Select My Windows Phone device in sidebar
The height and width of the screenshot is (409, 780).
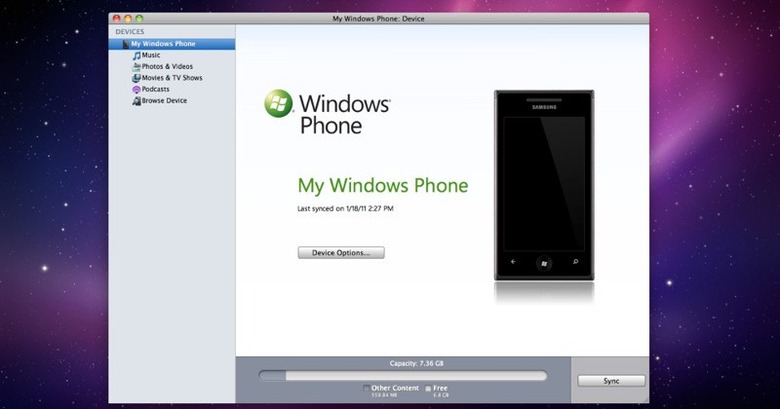[172, 44]
